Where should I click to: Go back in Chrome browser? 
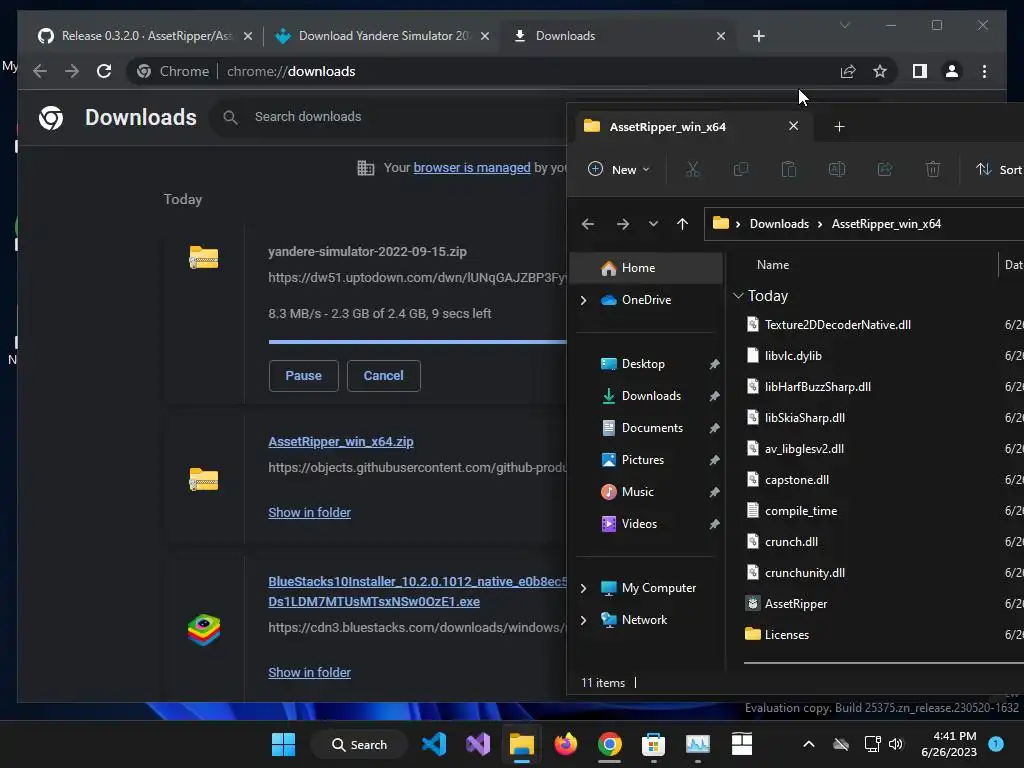pos(40,71)
